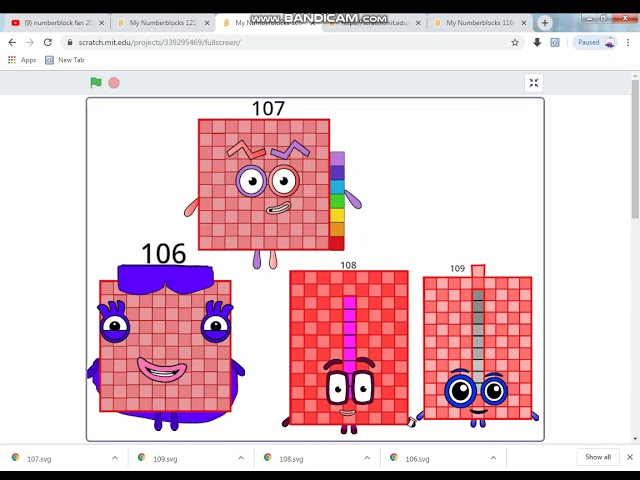Exit fullscreen mode icon
640x480 pixels.
click(533, 83)
